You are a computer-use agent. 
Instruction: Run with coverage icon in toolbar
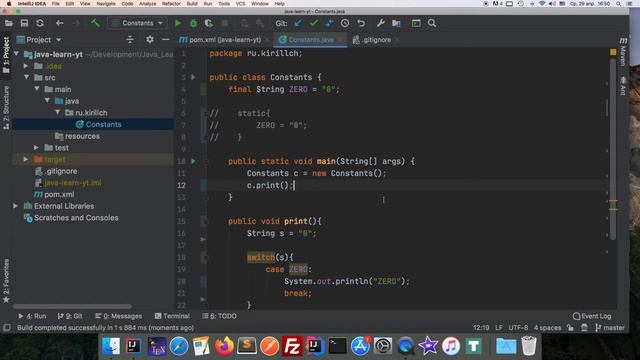209,23
